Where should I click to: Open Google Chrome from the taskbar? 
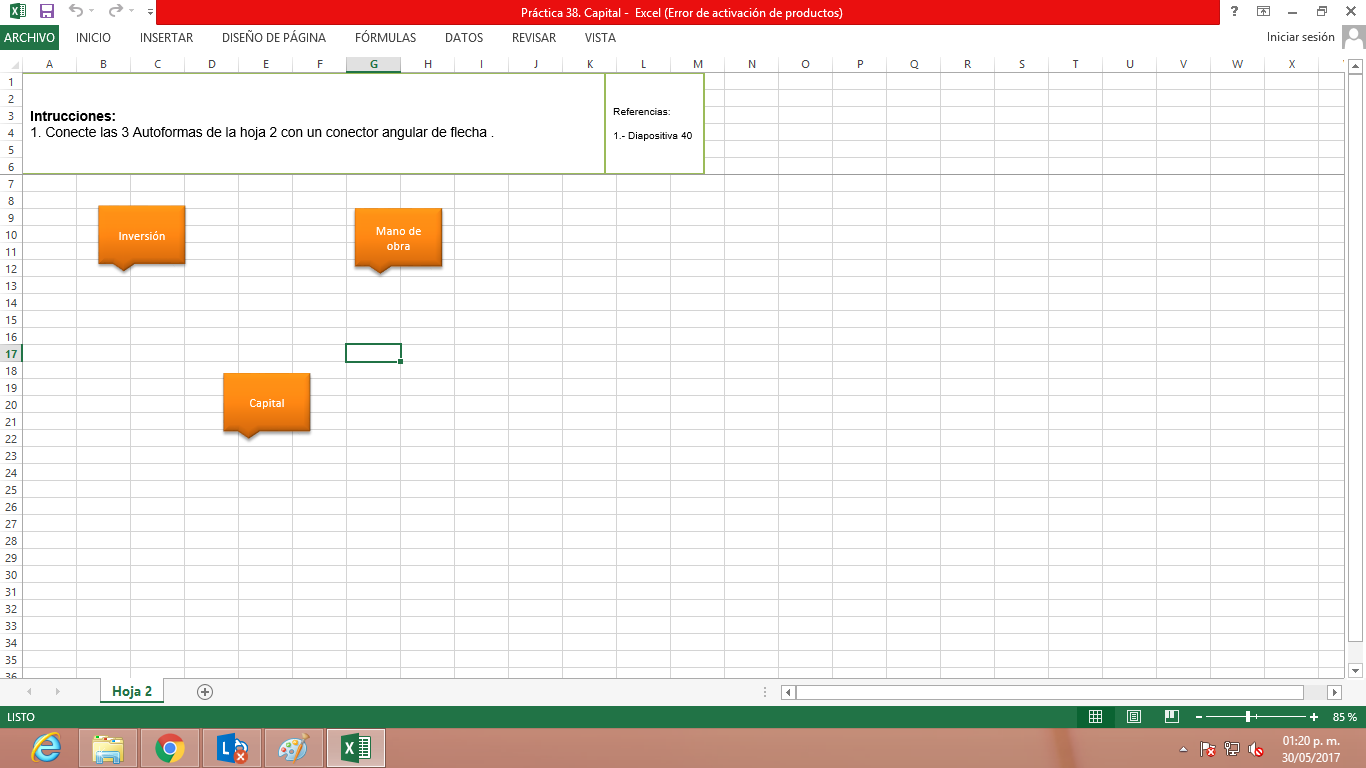coord(170,748)
